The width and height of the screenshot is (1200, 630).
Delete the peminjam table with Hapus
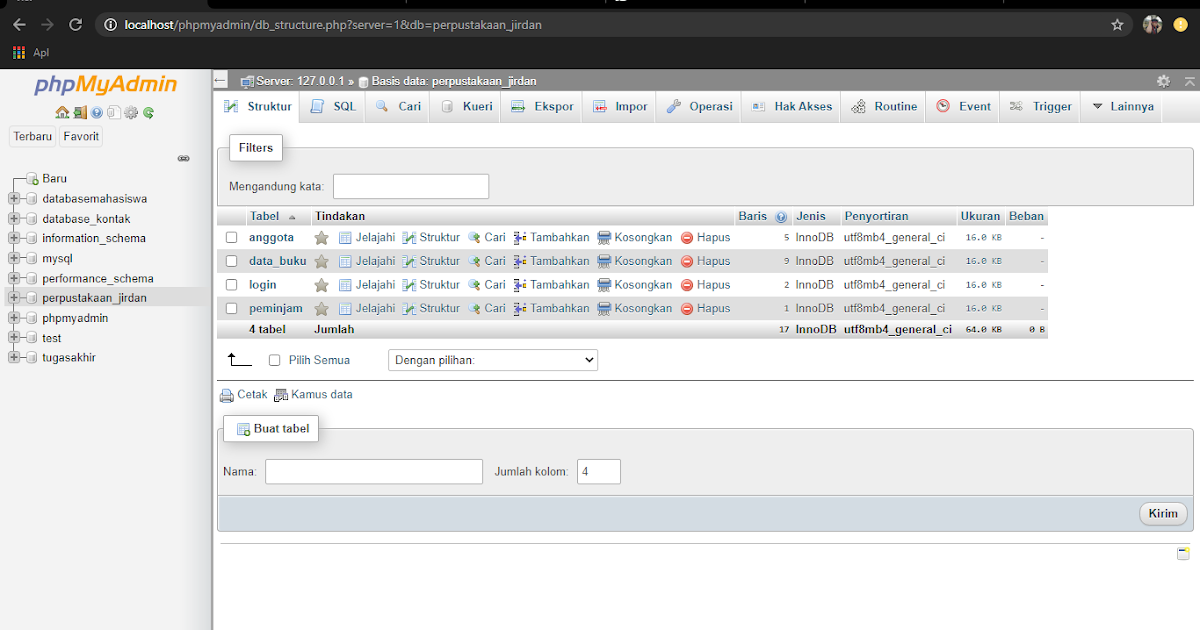[x=714, y=308]
